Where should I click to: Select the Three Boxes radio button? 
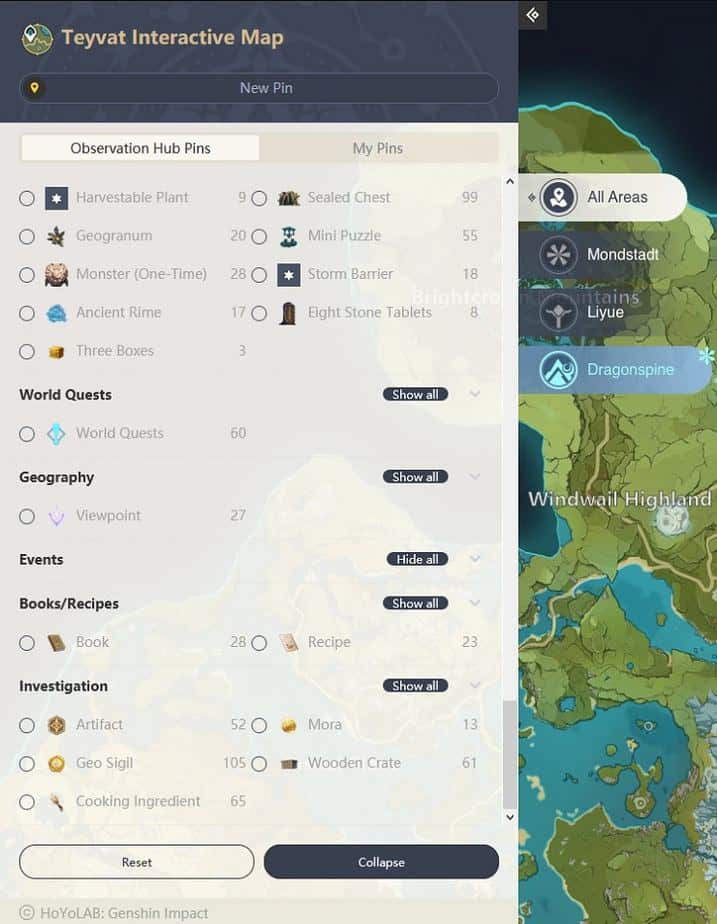27,352
